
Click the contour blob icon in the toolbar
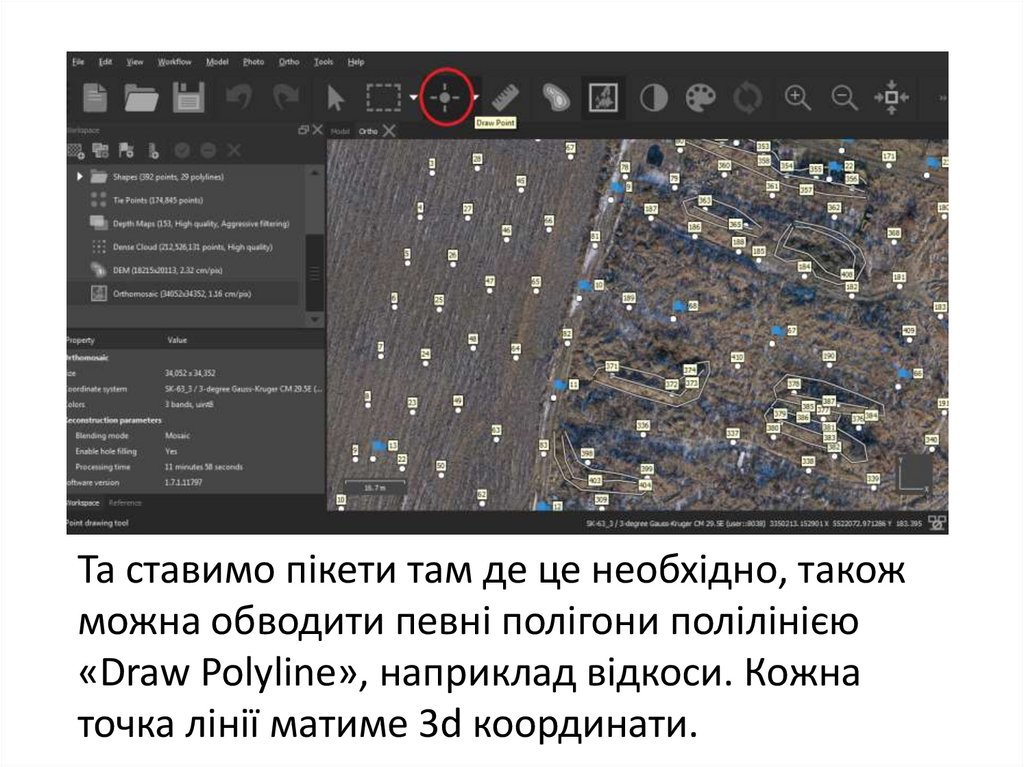[x=556, y=97]
